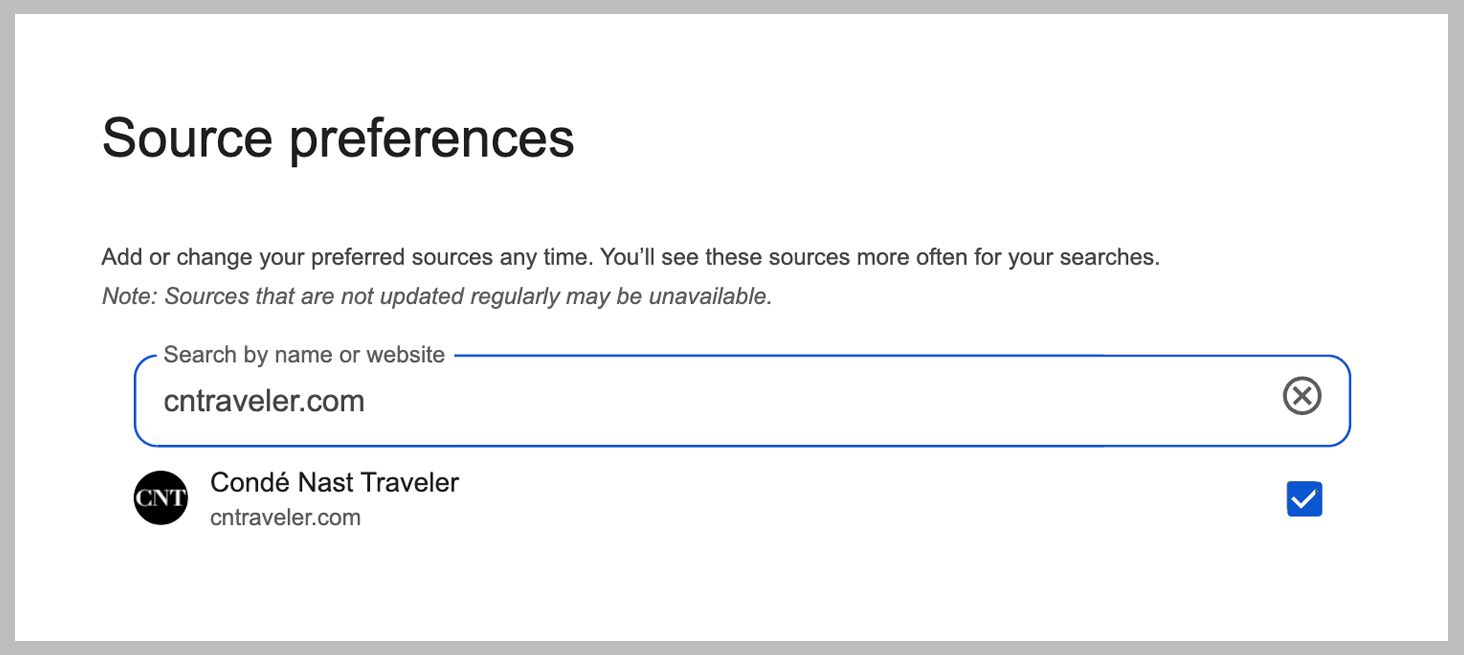Click the "Search by name or website" label
The image size is (1464, 655).
click(304, 355)
